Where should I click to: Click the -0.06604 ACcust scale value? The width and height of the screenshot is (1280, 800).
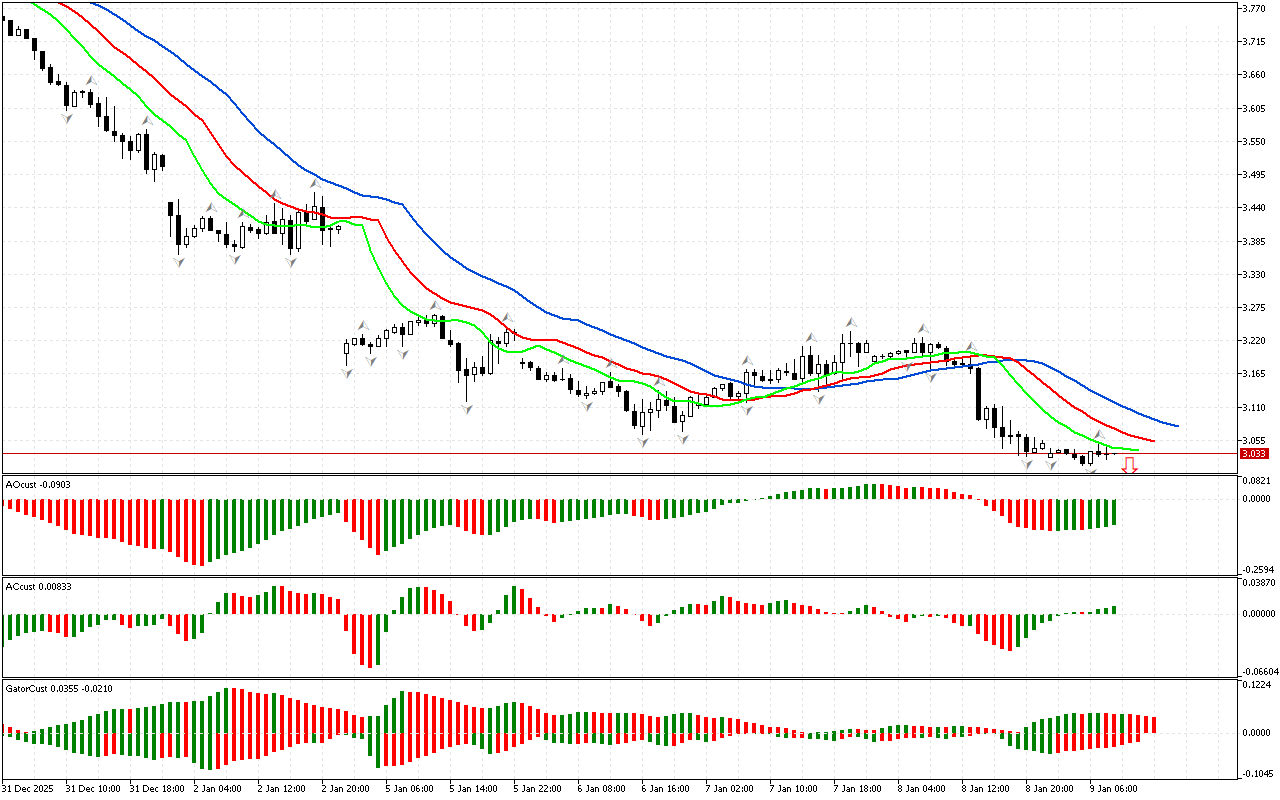pyautogui.click(x=1257, y=671)
